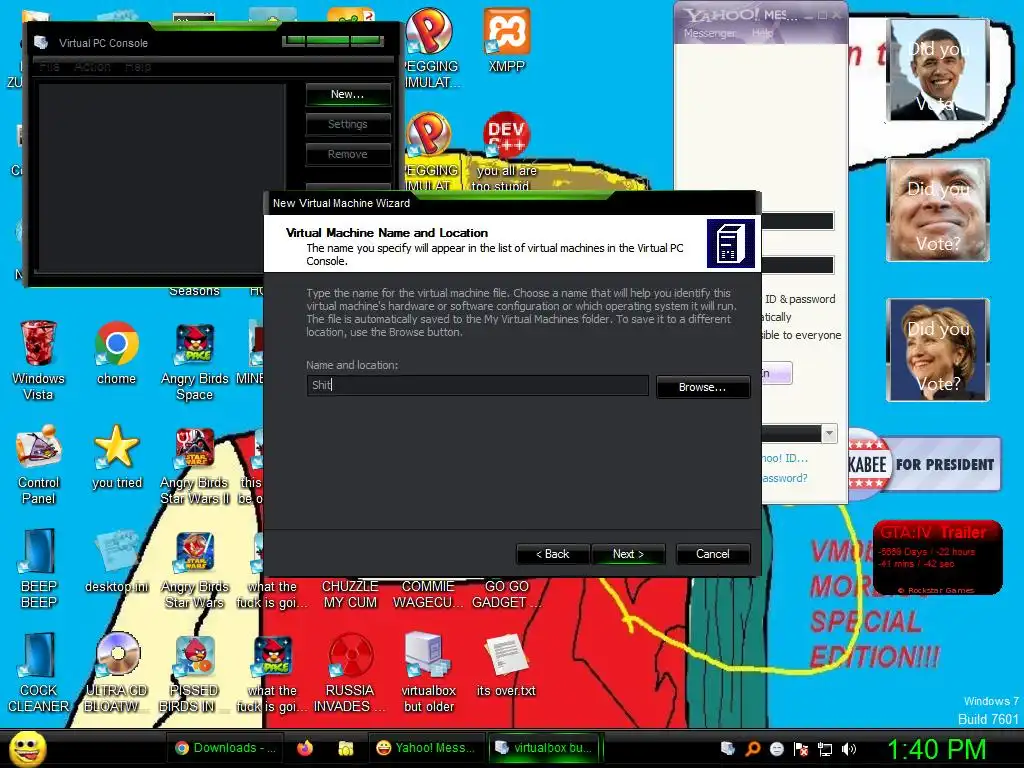1024x768 pixels.
Task: Click the 1:40 PM taskbar clock
Action: tap(936, 749)
